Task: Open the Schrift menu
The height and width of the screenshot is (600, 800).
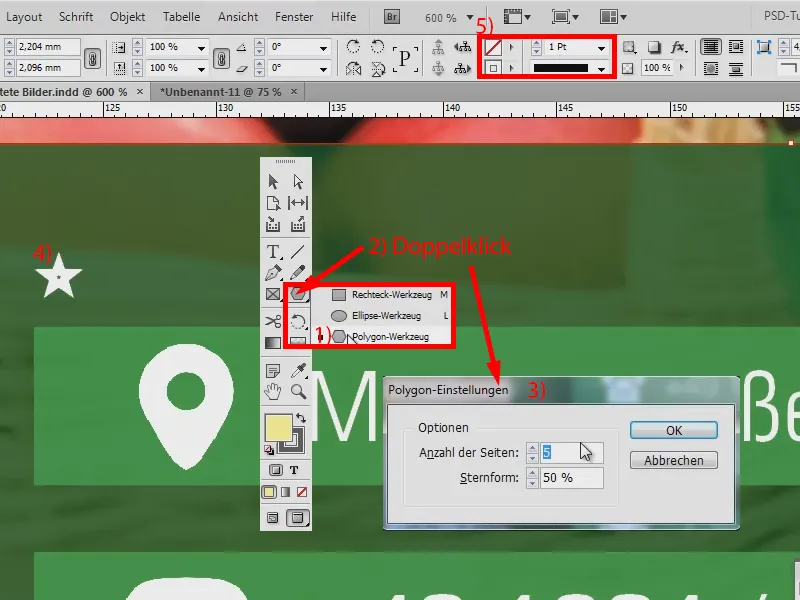Action: click(x=76, y=17)
